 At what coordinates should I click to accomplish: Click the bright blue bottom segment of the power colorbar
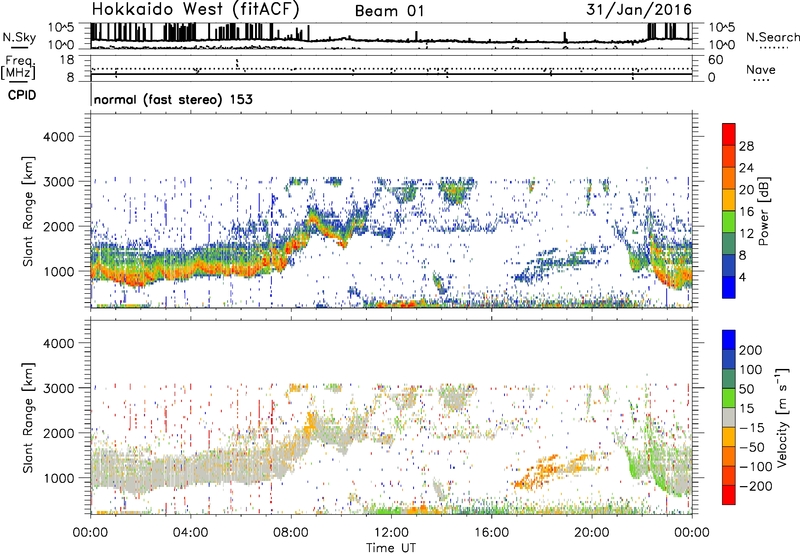[x=729, y=288]
